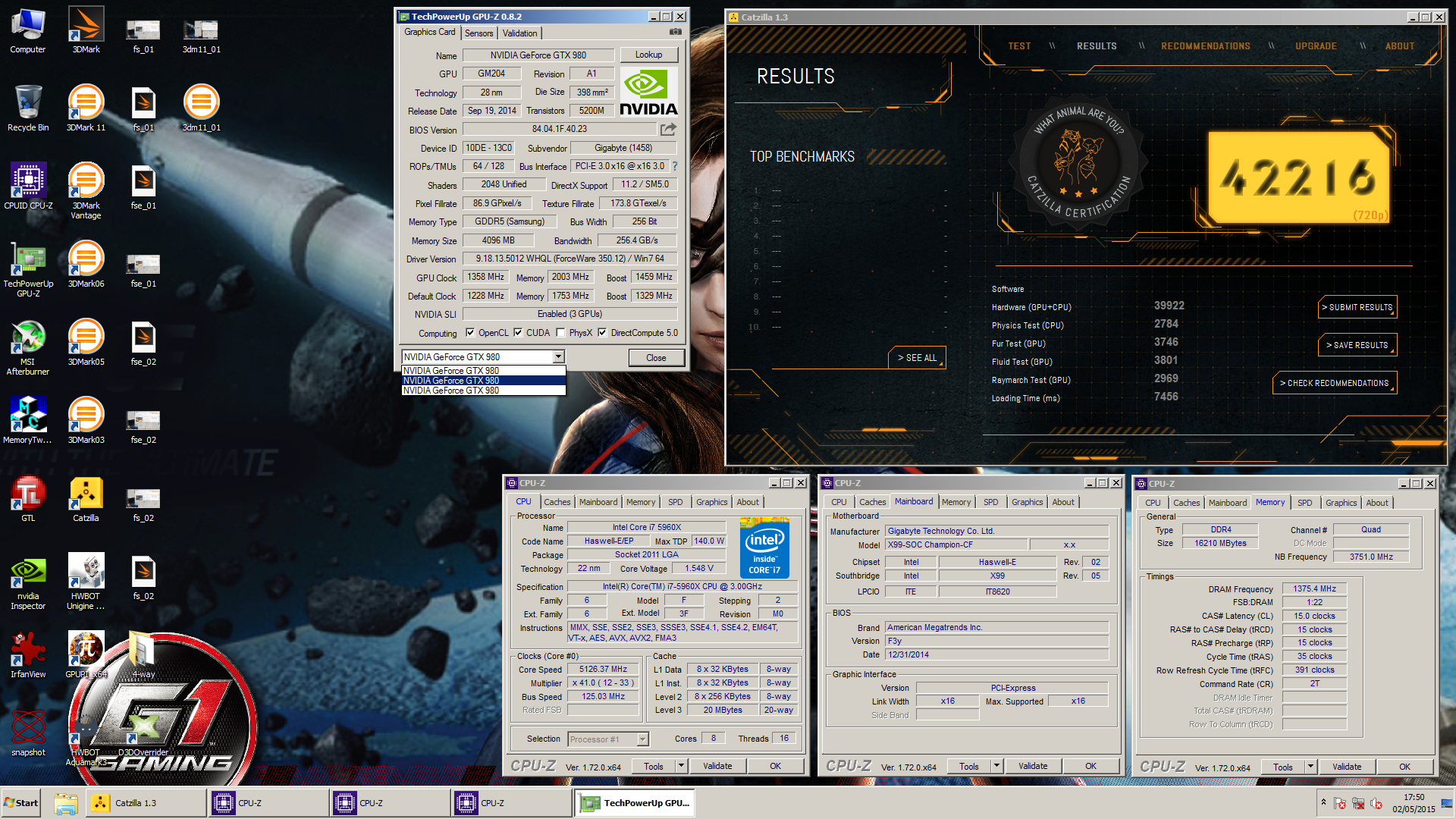
Task: Open the Recycle Bin
Action: tap(28, 108)
